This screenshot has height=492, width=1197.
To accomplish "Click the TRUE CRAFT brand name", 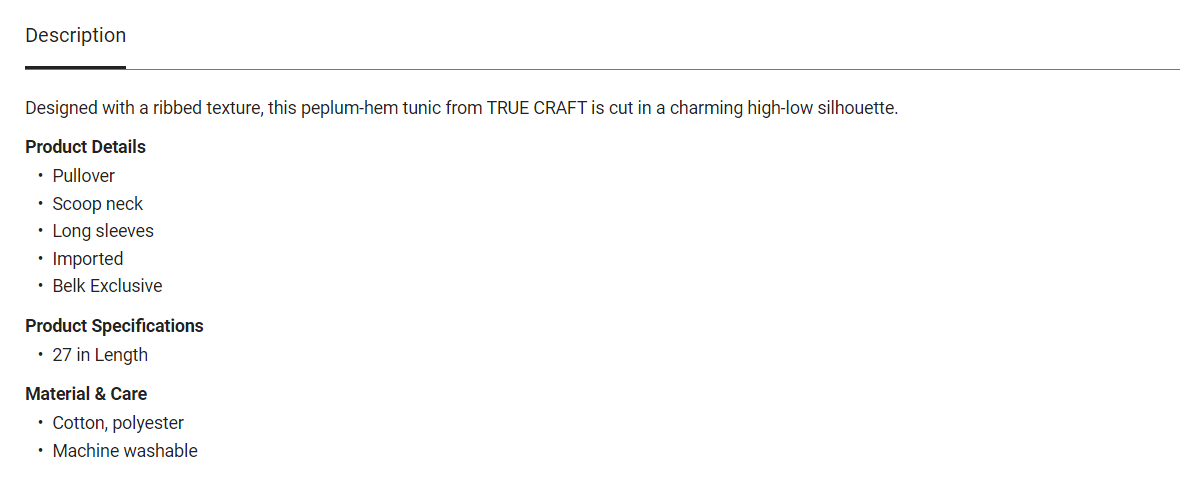I will click(x=536, y=108).
